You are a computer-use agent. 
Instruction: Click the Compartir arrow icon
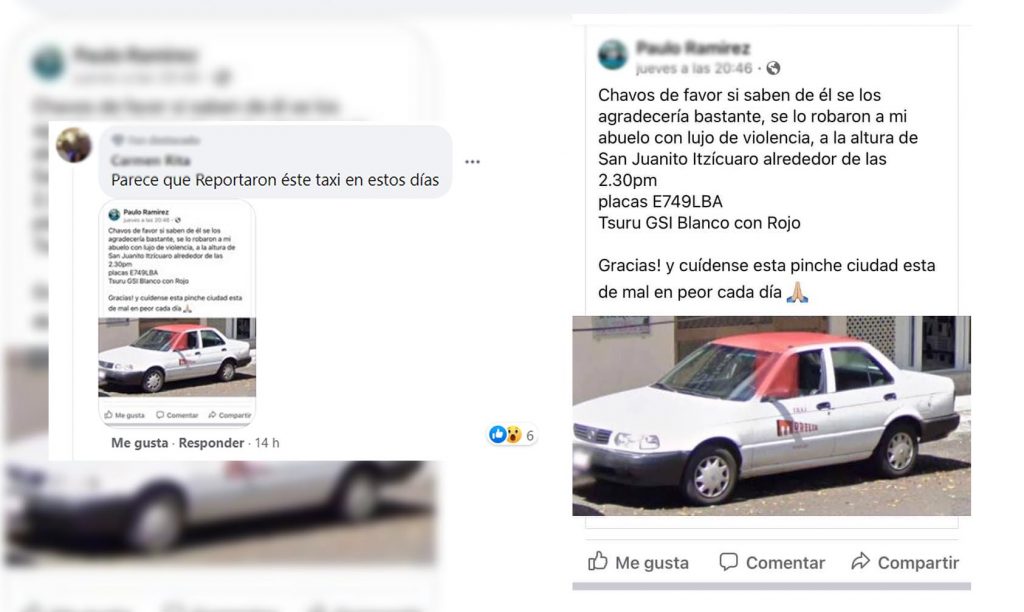click(861, 561)
